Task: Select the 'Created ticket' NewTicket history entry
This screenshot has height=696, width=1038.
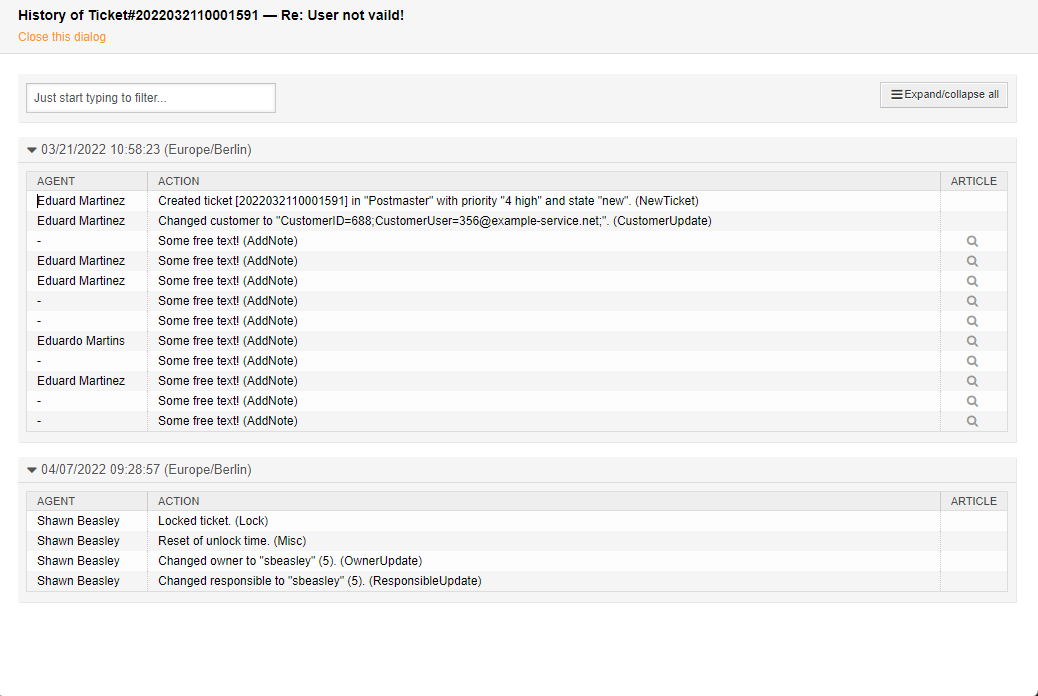Action: (x=428, y=201)
